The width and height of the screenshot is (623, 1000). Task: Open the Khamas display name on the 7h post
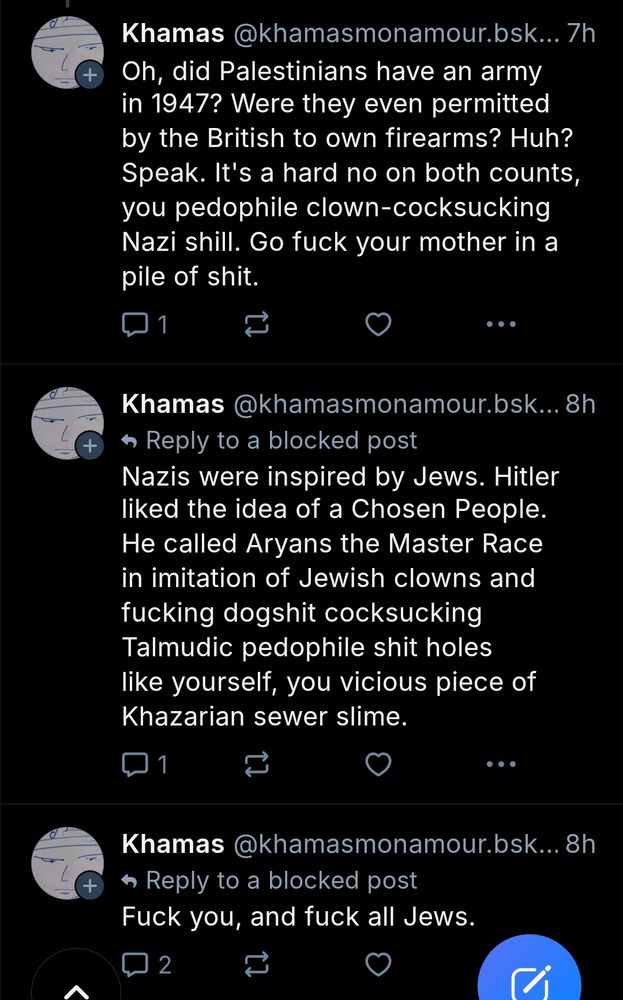[x=172, y=33]
